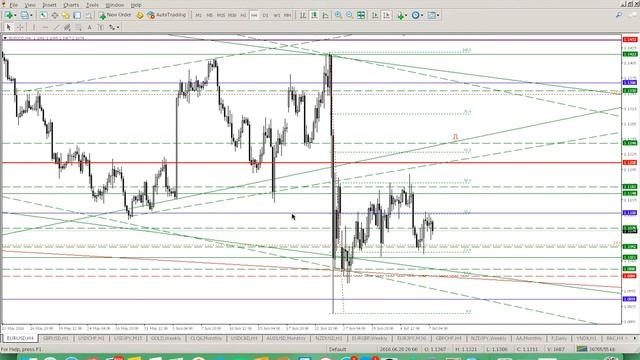Switch to the EURGBP,Weekly chart tab

click(370, 338)
